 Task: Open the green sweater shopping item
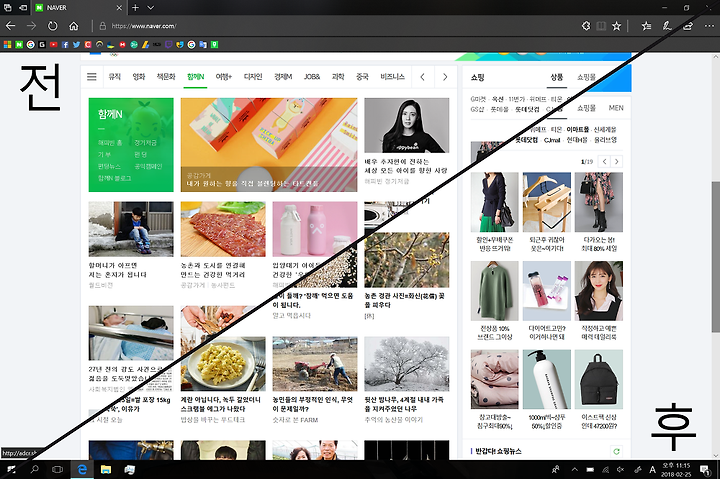coord(495,291)
